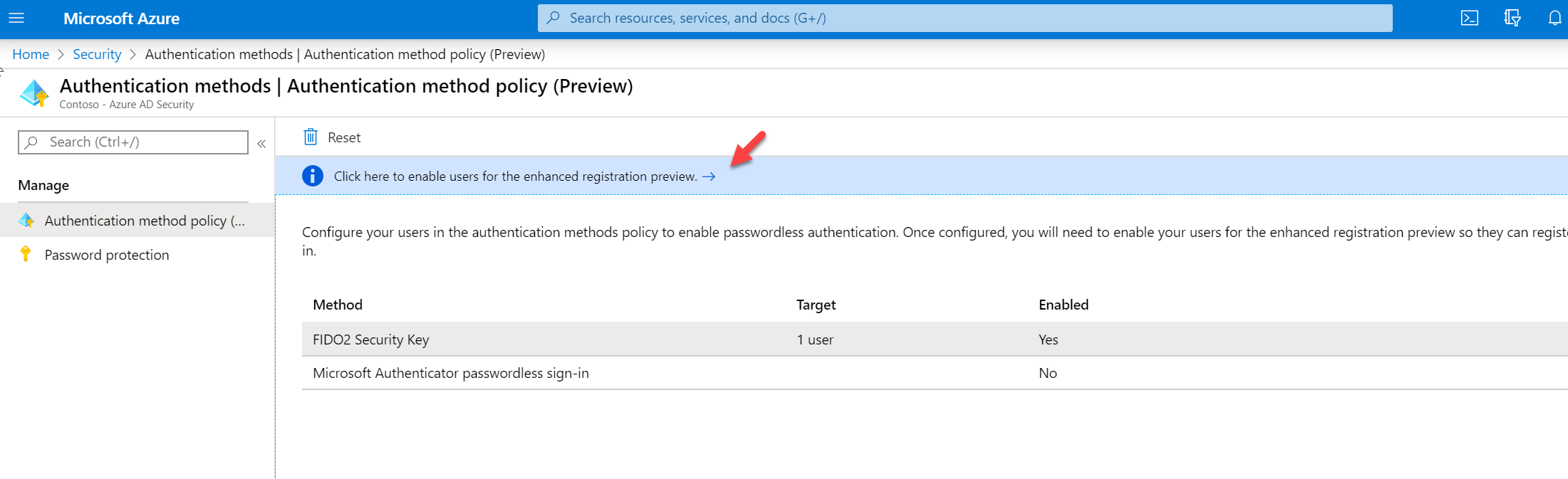Viewport: 1568px width, 479px height.
Task: Click the arrow after enhanced registration preview
Action: tap(709, 177)
